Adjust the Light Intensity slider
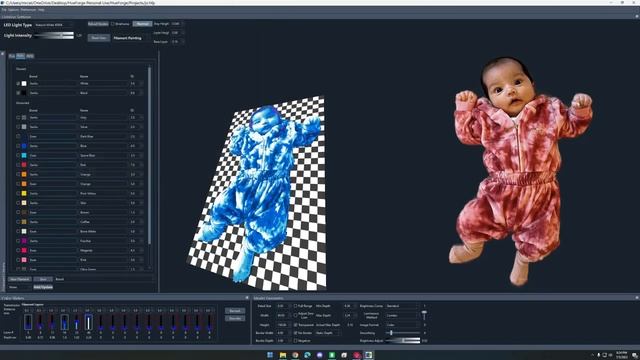 (54, 36)
